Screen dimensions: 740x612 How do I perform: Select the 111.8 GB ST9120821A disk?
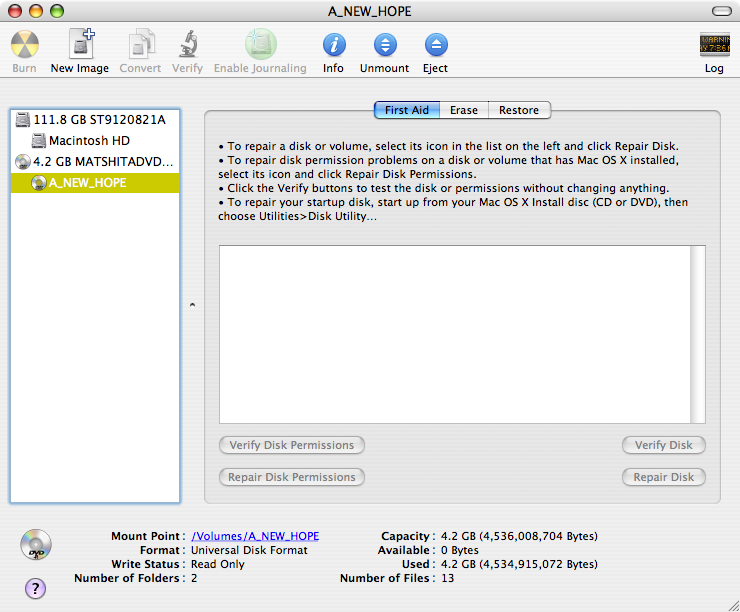point(99,119)
